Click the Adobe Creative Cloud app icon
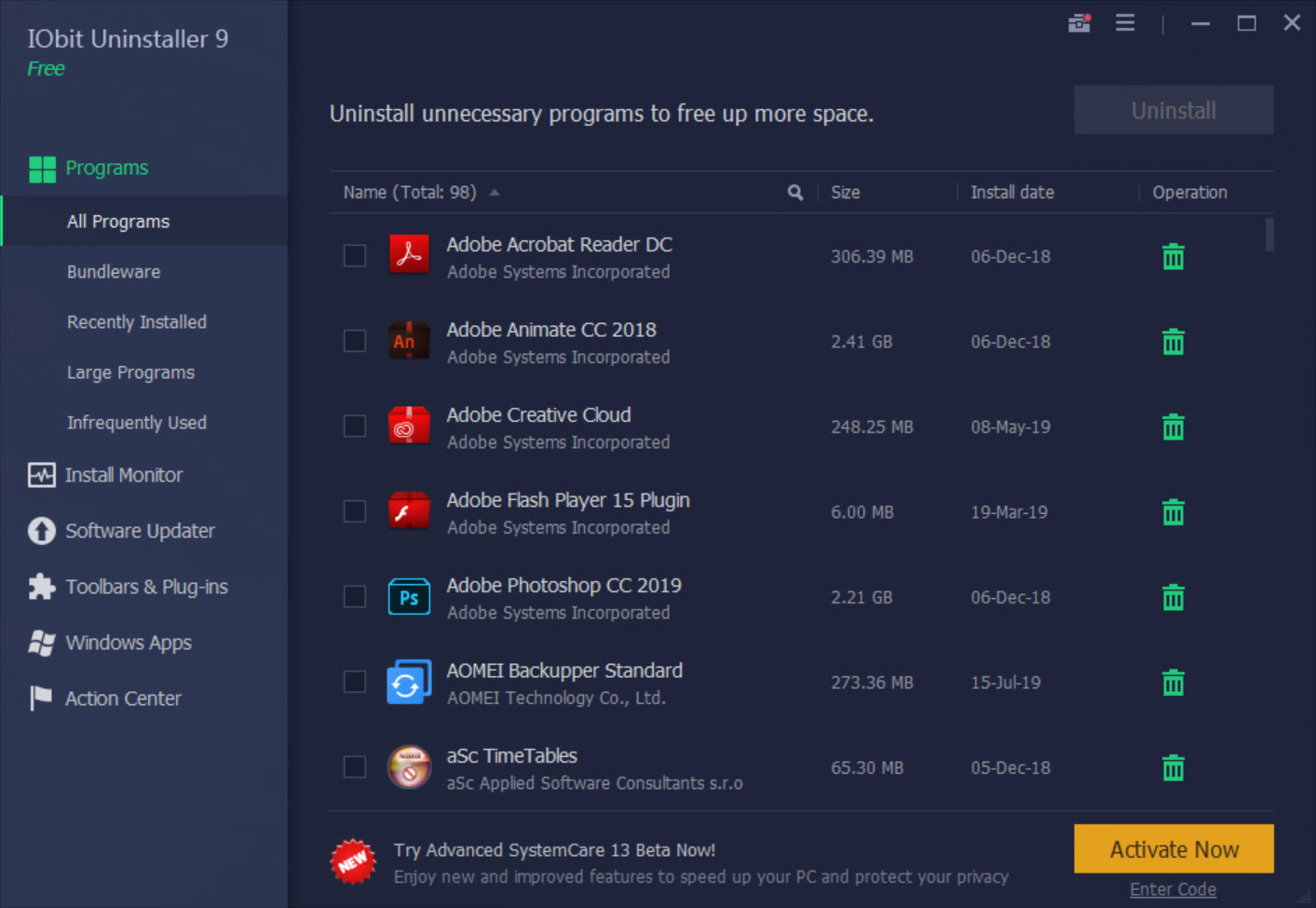The image size is (1316, 908). pos(409,426)
